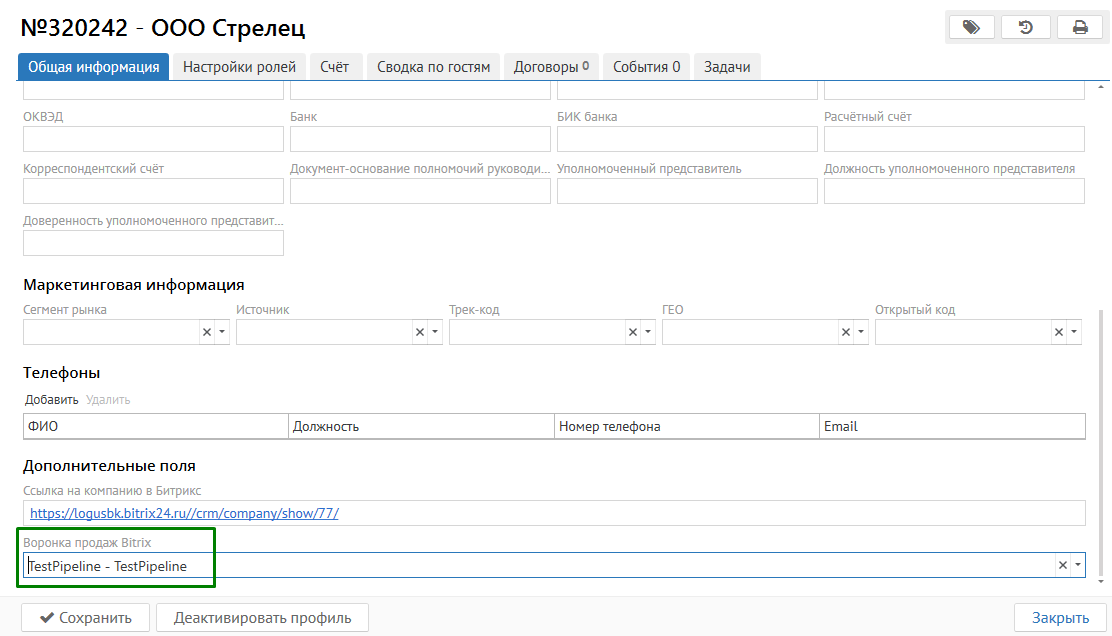Clear the ГЕО field with X
This screenshot has width=1112, height=636.
[x=846, y=332]
